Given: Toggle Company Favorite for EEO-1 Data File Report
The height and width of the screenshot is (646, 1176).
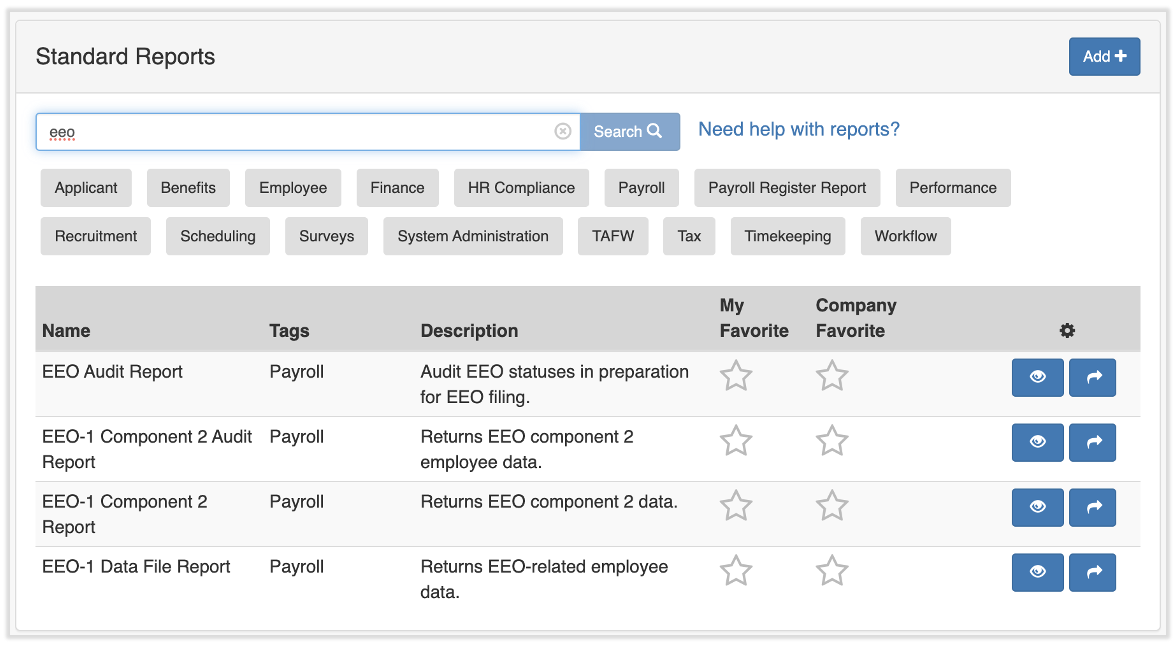Looking at the screenshot, I should [831, 571].
